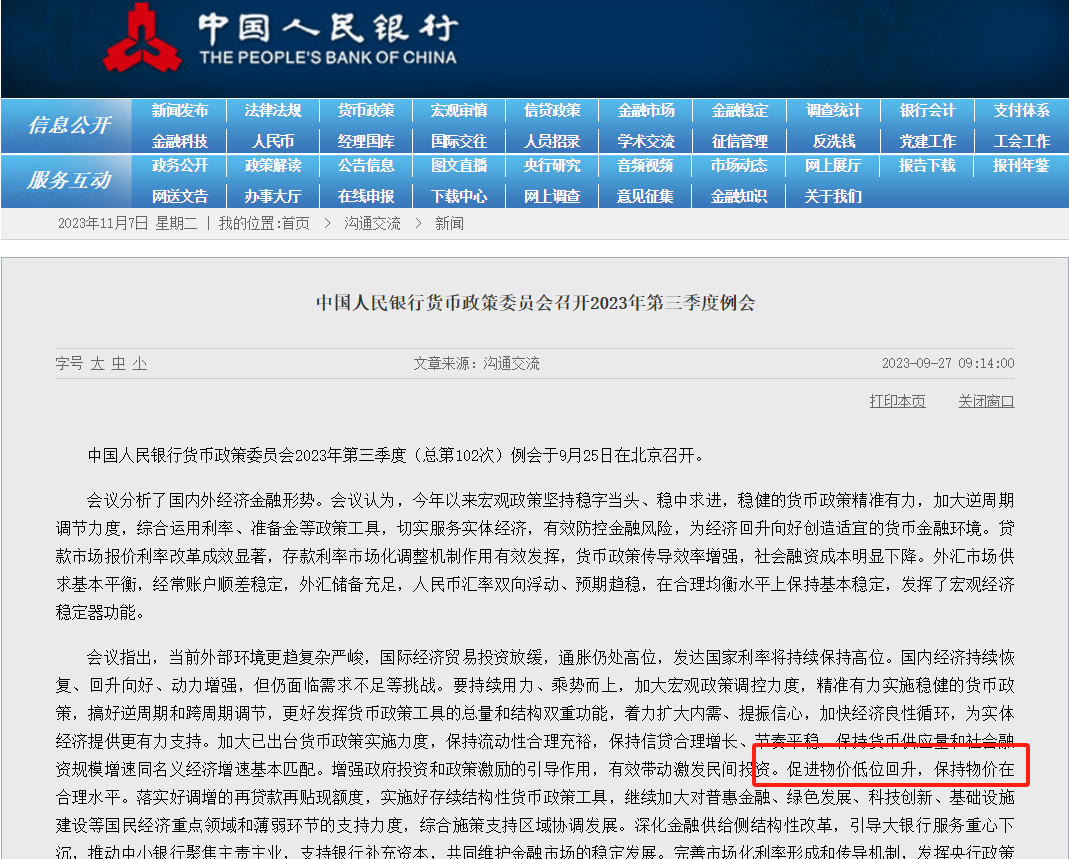Image resolution: width=1069 pixels, height=859 pixels.
Task: Click the 文章来源：沟通交流 text
Action: [x=477, y=363]
